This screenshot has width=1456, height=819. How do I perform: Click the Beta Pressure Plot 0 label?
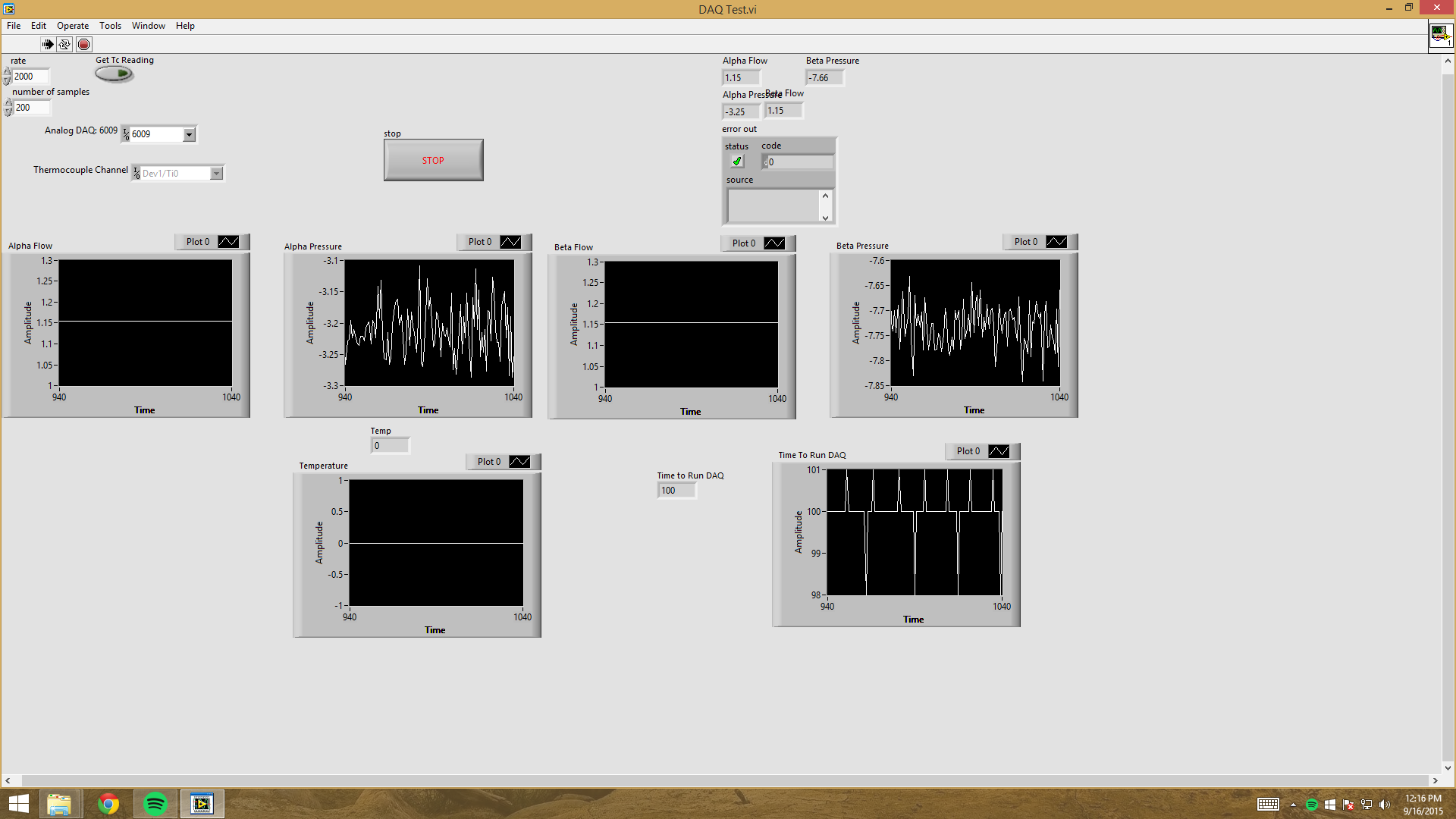pyautogui.click(x=1026, y=242)
